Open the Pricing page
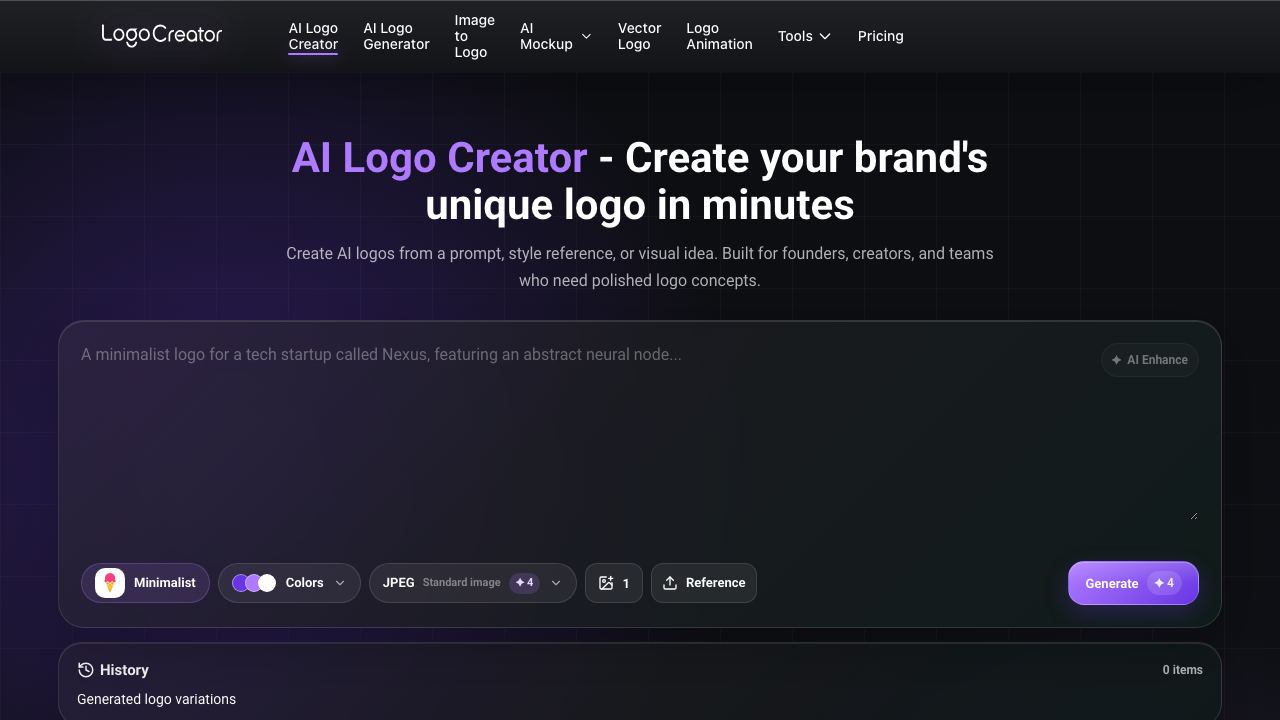 [880, 36]
